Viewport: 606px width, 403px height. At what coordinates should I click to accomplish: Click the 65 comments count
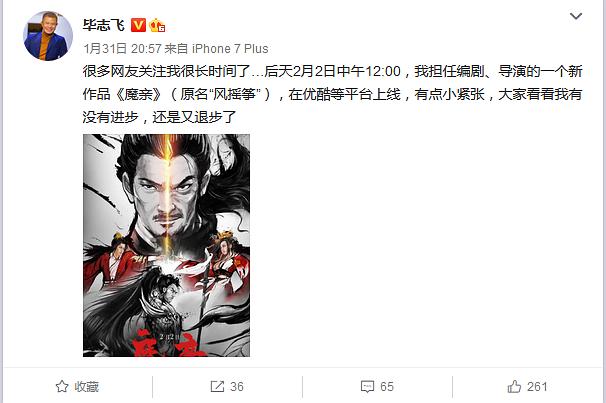pos(387,386)
